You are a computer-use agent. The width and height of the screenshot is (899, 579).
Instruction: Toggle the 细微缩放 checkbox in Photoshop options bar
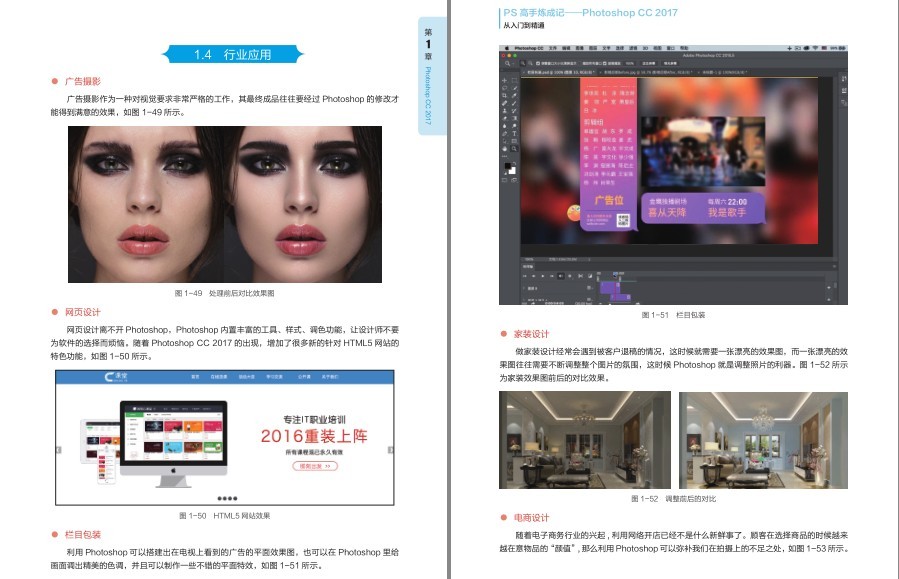[604, 63]
